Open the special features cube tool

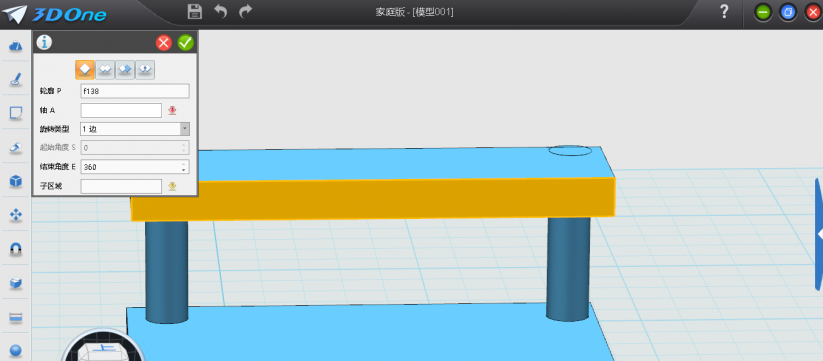pos(16,181)
